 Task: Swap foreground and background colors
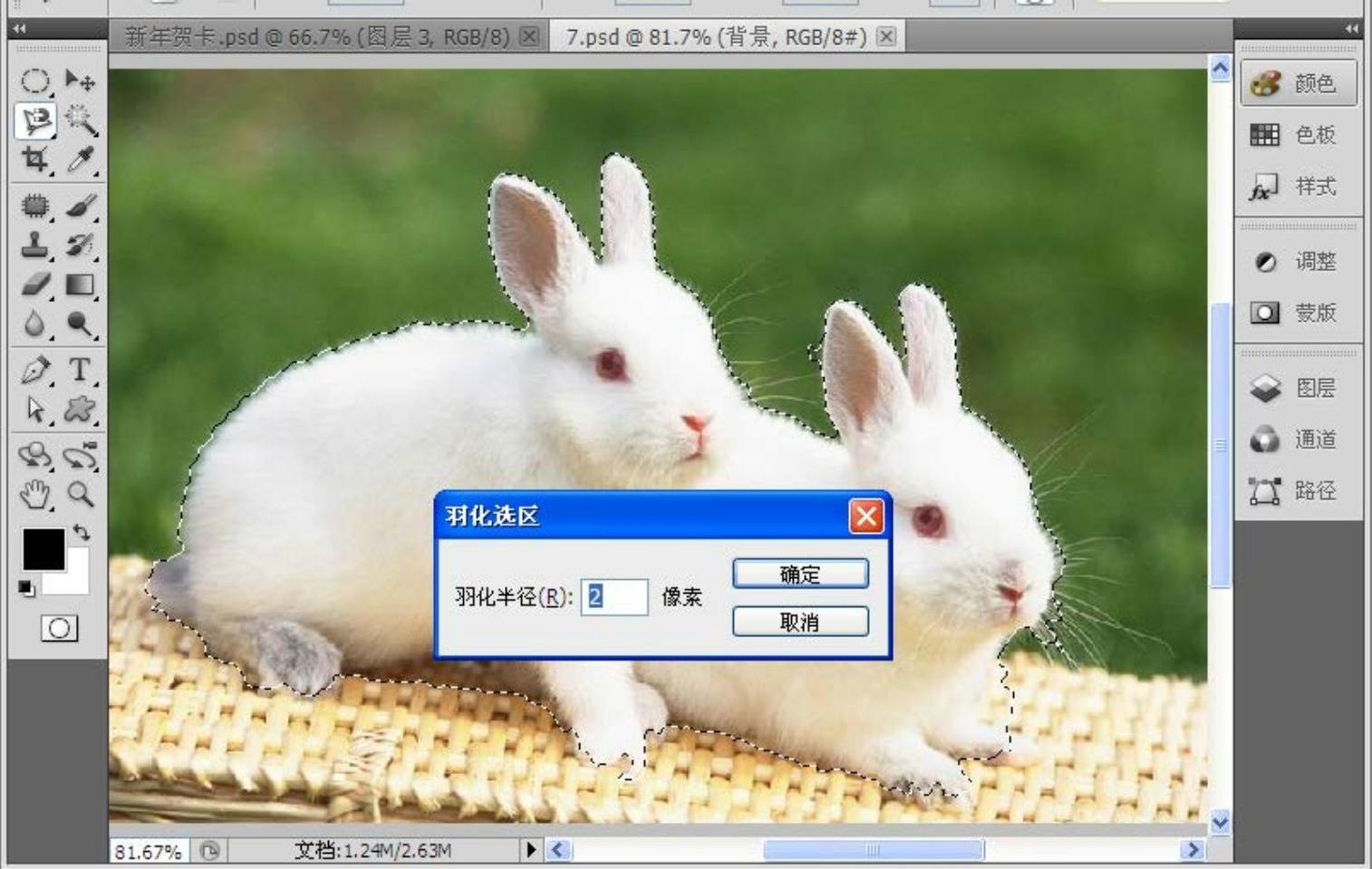[82, 532]
